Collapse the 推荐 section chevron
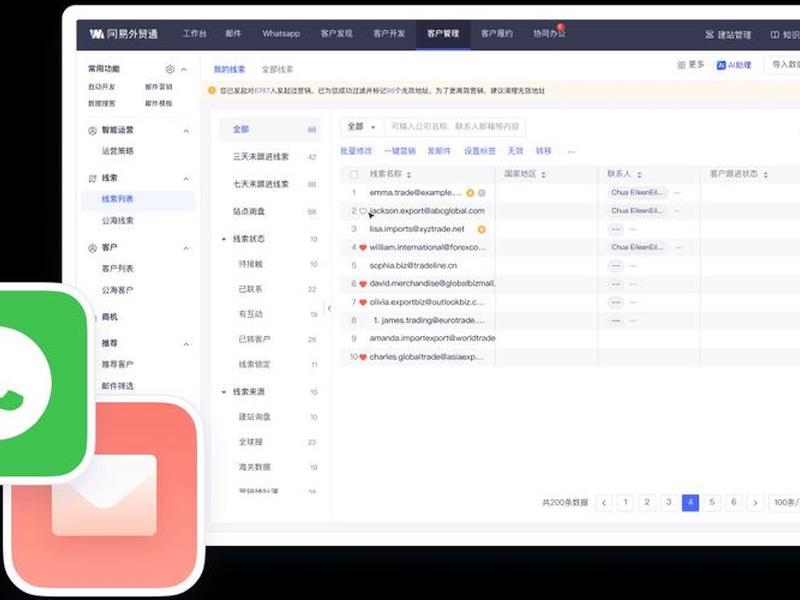The image size is (800, 600). tap(186, 344)
